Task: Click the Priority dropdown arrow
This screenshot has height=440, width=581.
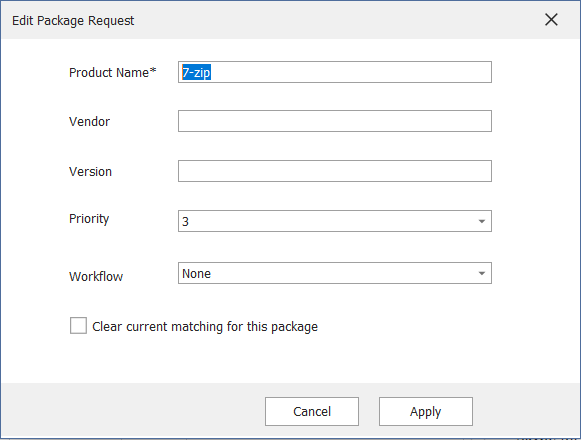Action: coord(481,221)
